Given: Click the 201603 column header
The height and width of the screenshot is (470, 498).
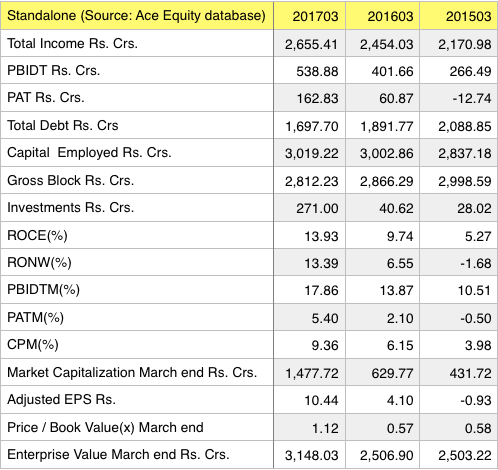Looking at the screenshot, I should point(383,16).
